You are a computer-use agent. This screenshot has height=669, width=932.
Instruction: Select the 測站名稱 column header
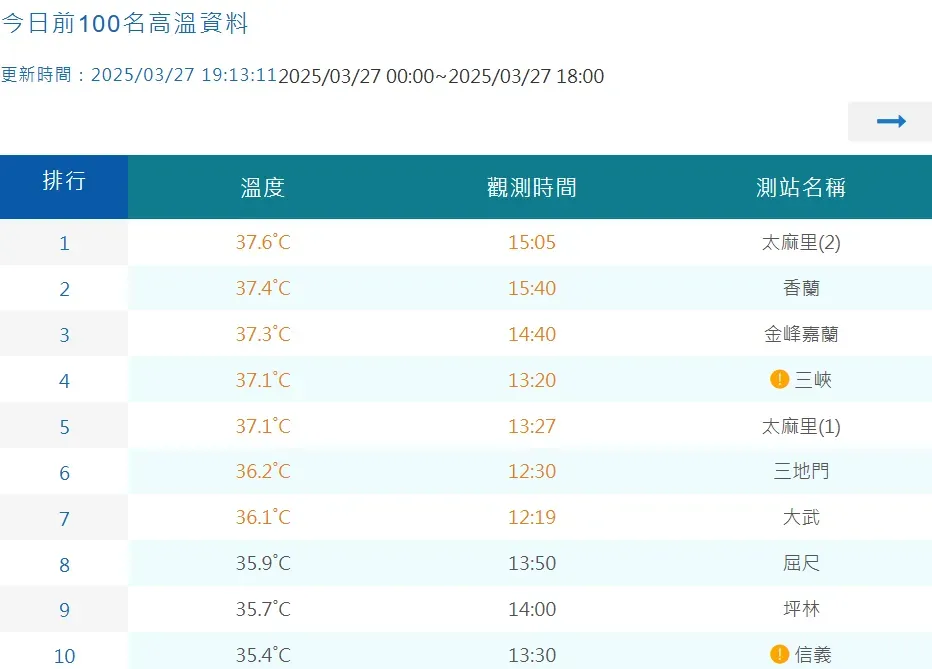coord(801,187)
